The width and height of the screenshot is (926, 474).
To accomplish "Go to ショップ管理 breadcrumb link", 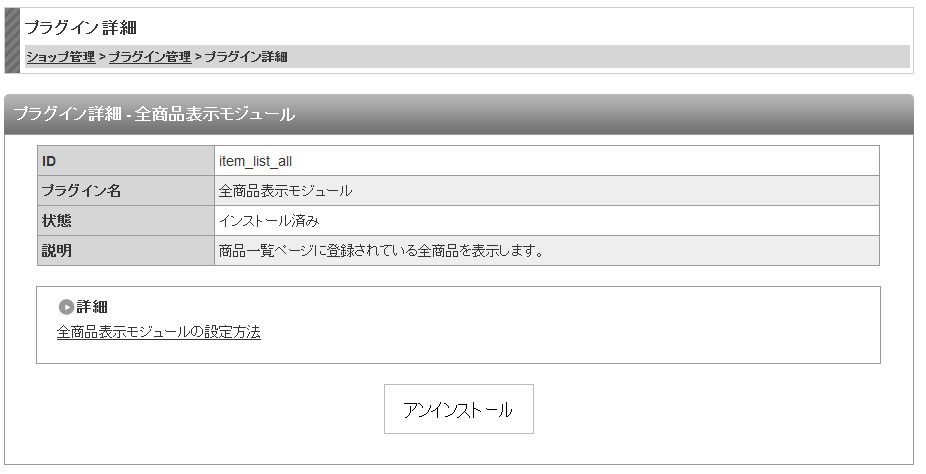I will pyautogui.click(x=60, y=57).
